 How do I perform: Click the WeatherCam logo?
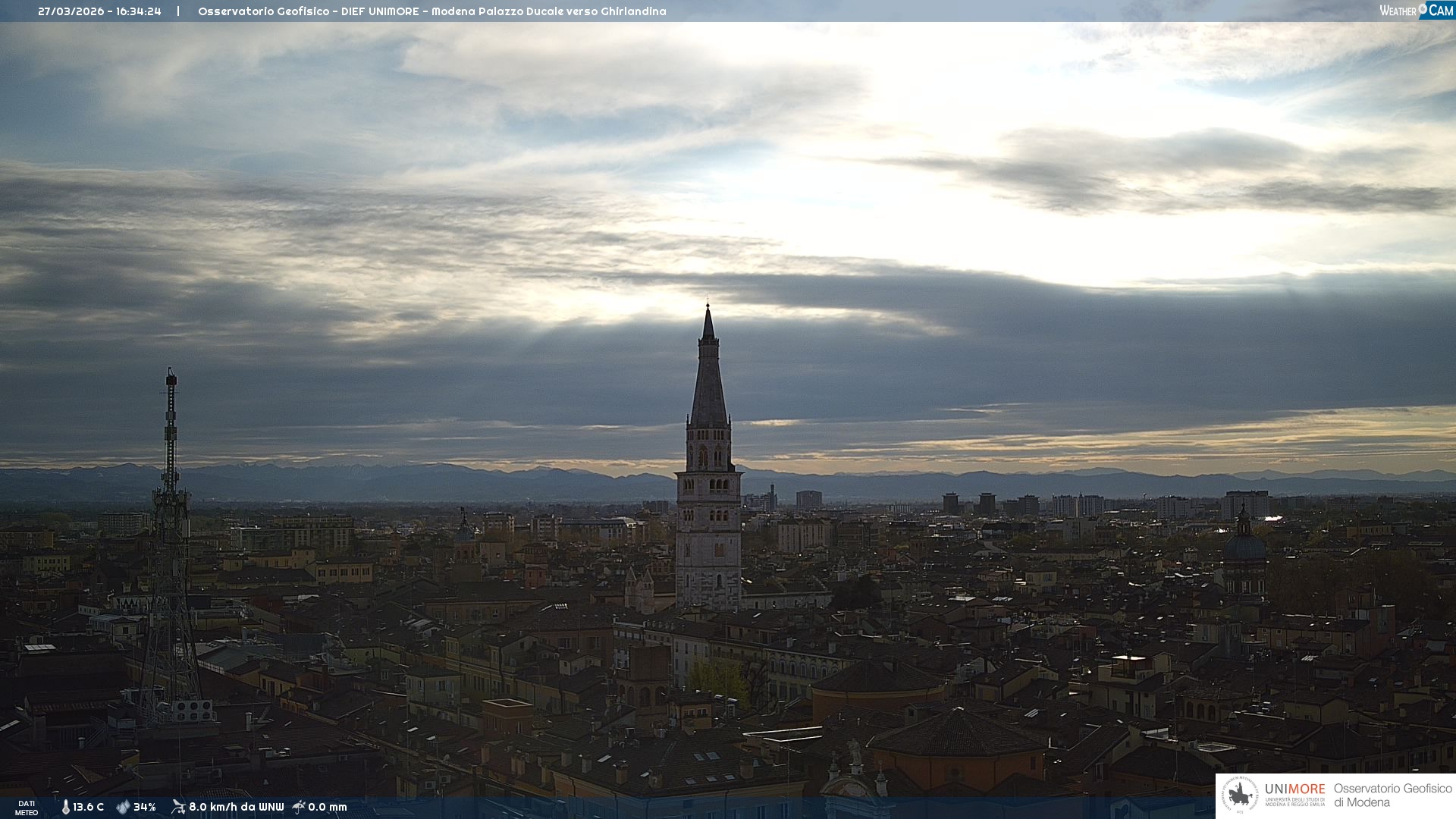(x=1416, y=10)
